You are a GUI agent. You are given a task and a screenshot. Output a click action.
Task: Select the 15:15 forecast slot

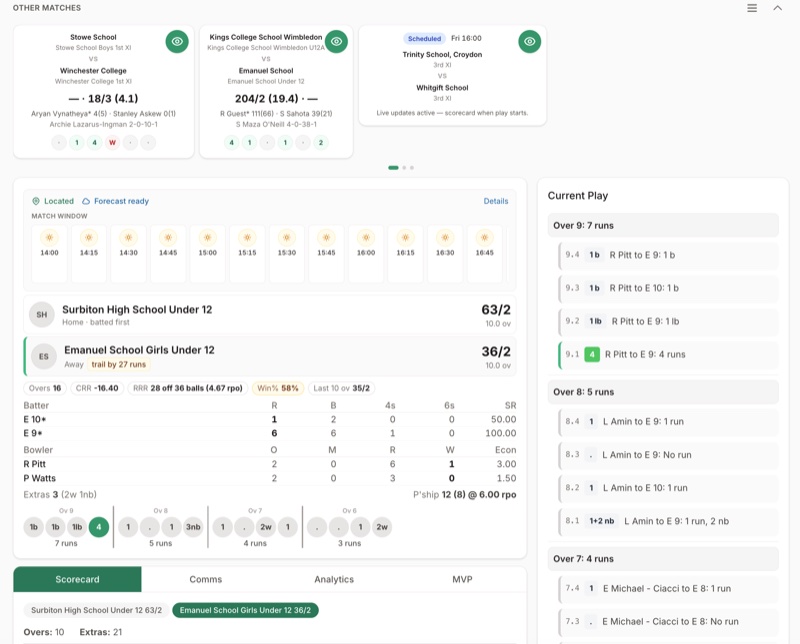(x=247, y=254)
